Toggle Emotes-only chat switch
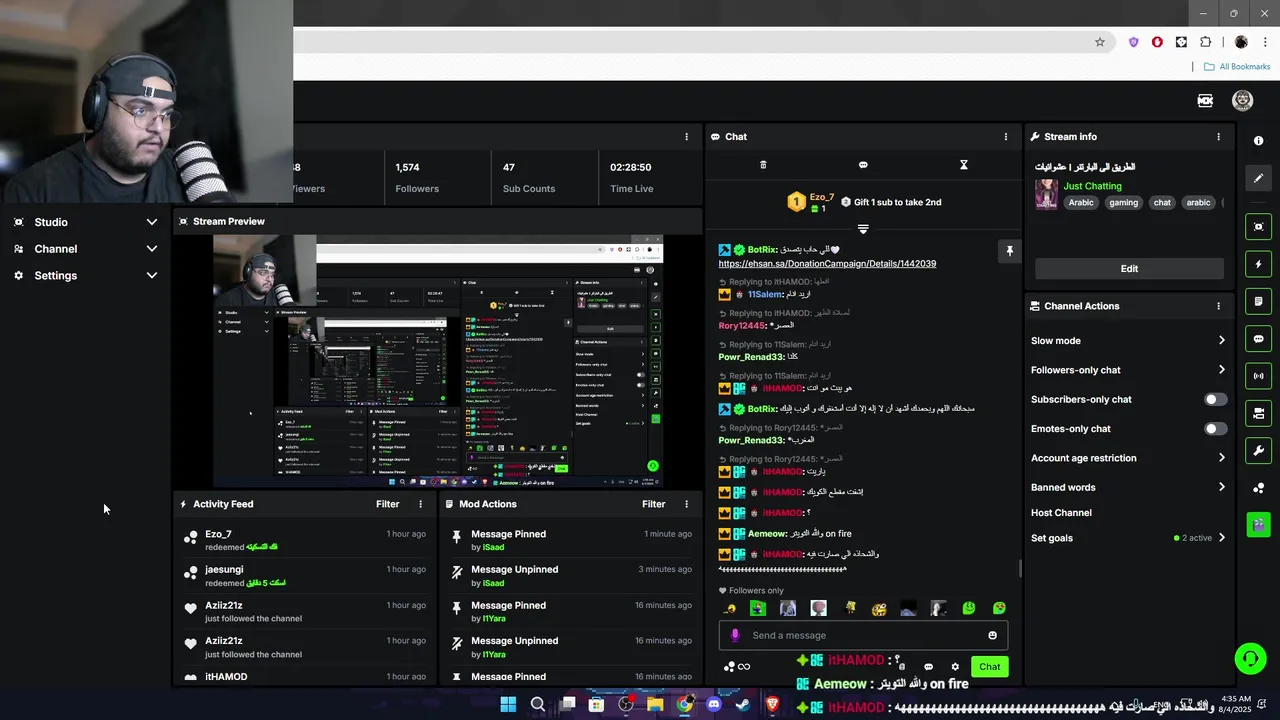Viewport: 1280px width, 720px height. tap(1215, 429)
